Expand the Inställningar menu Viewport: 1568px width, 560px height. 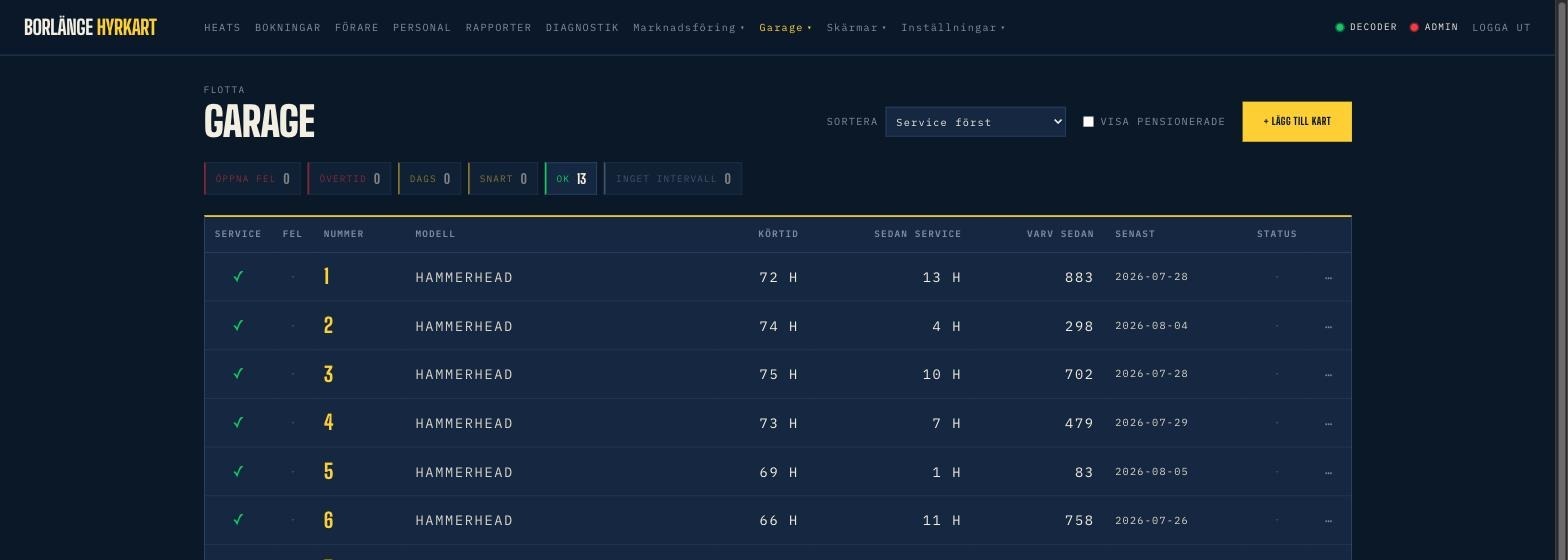[x=953, y=27]
